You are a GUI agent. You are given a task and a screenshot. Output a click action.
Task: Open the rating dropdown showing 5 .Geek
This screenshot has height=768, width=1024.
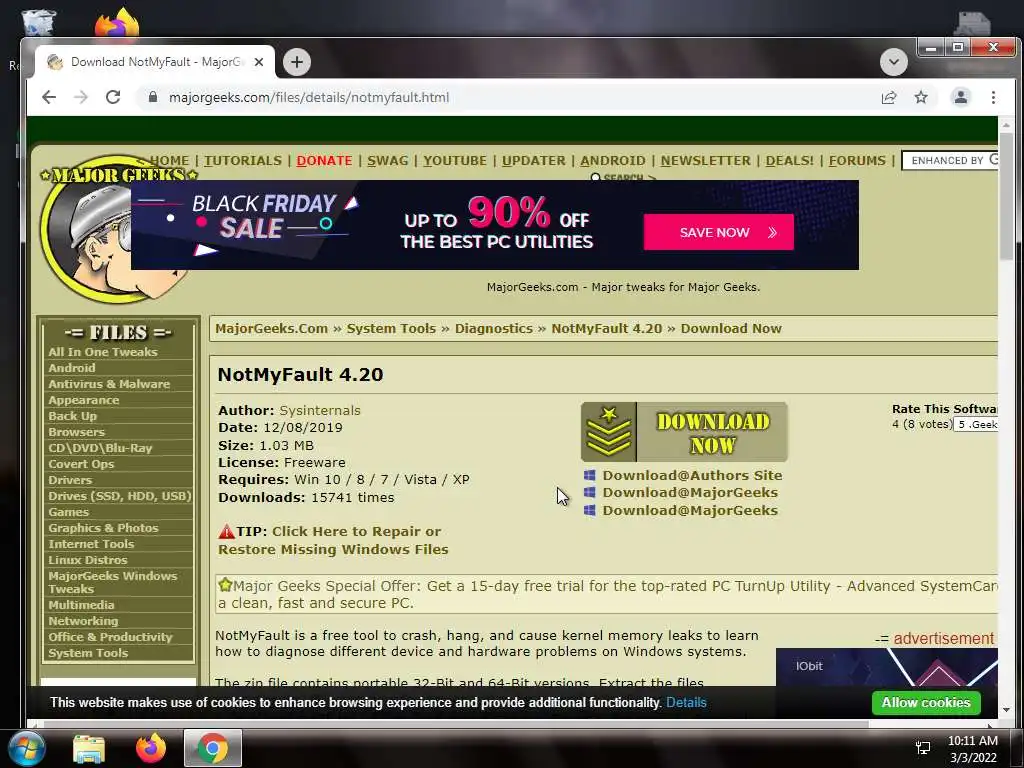click(x=976, y=424)
